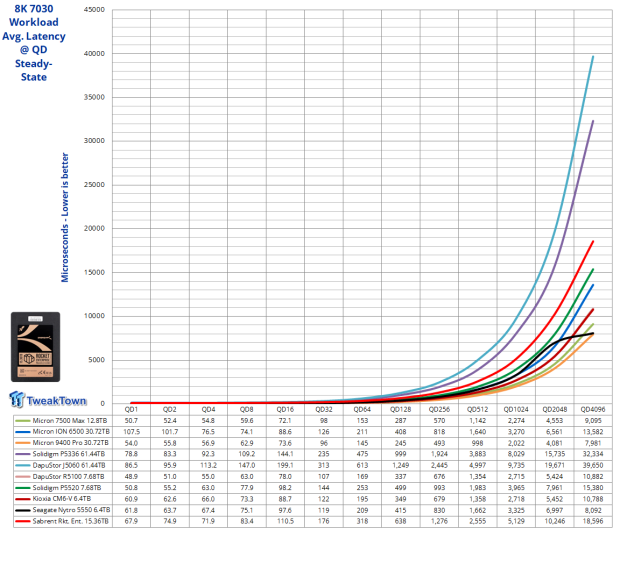Click the QD2048 column header
Viewport: 620px width, 568px height.
555,409
